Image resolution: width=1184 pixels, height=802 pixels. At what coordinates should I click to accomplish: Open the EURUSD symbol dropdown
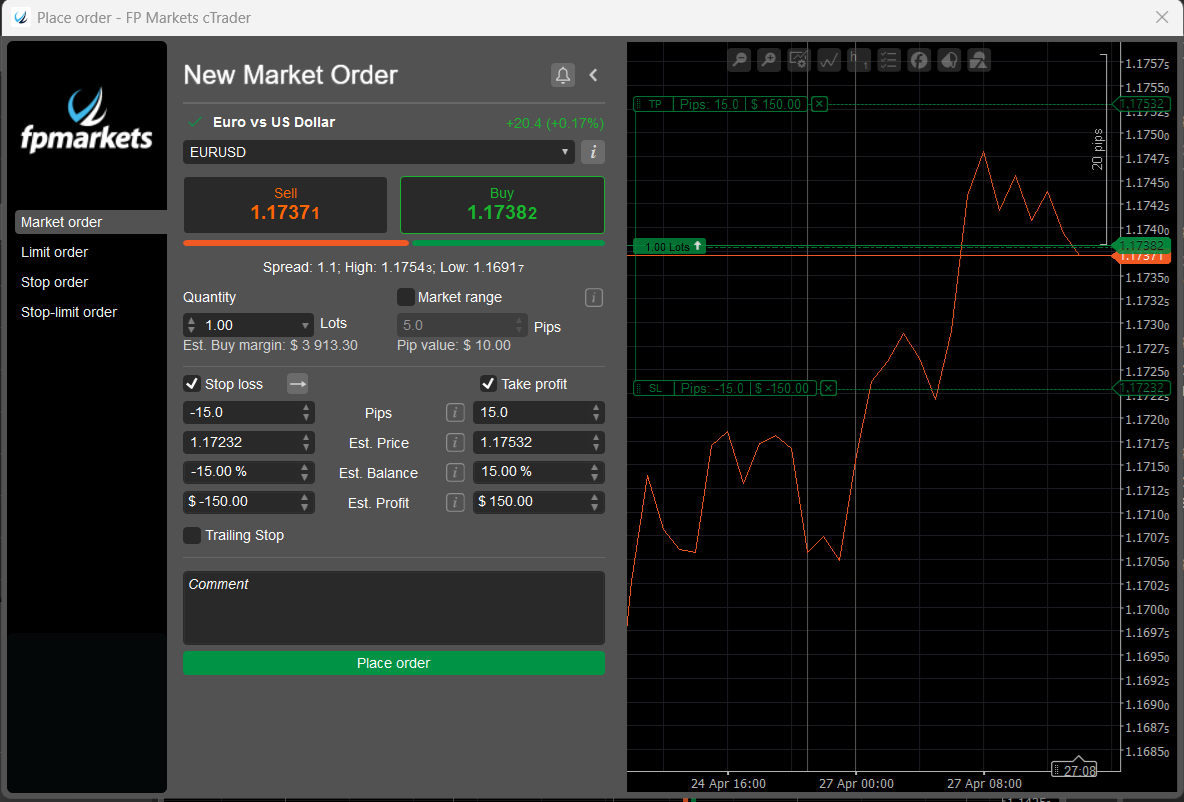coord(378,152)
